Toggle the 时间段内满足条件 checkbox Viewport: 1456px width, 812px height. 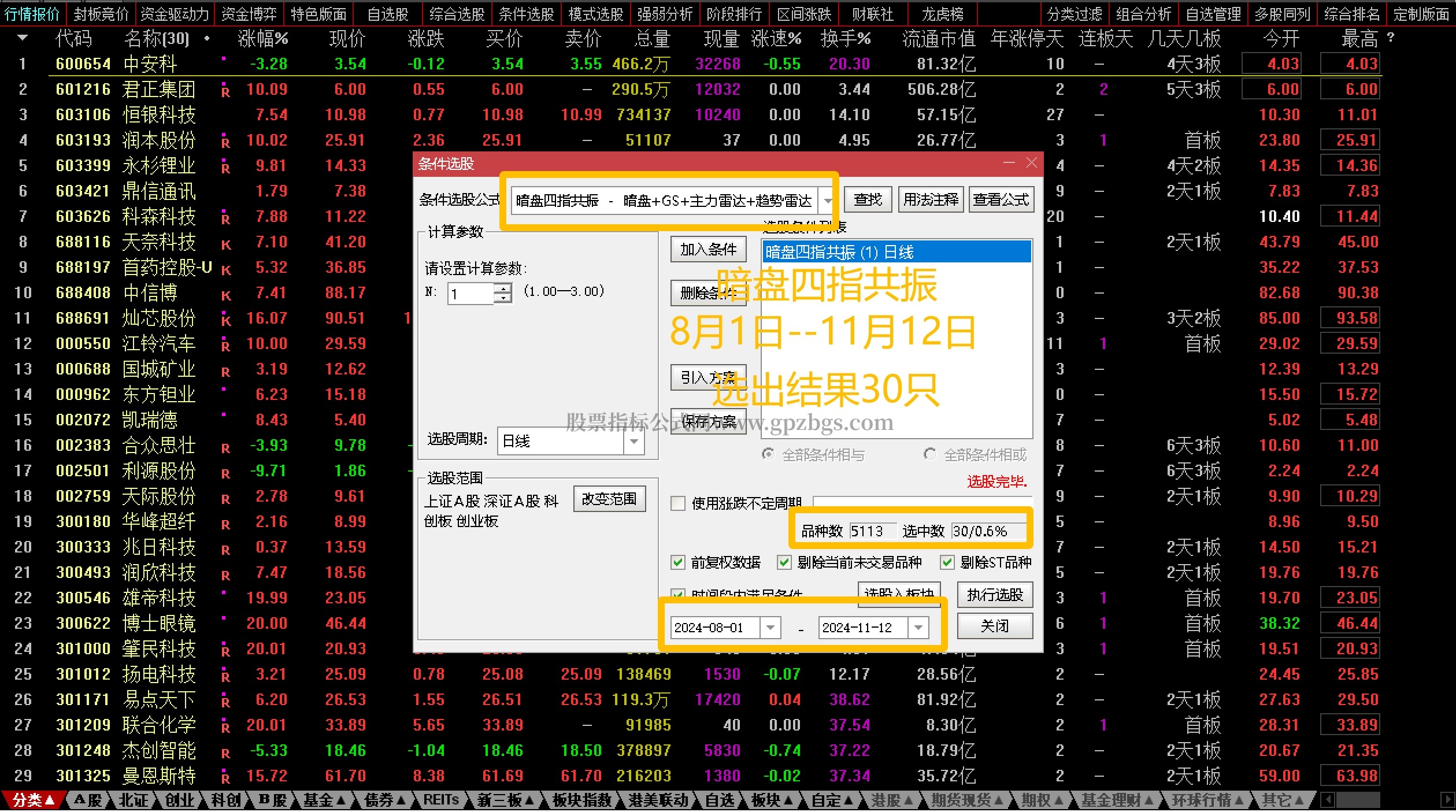pos(678,594)
